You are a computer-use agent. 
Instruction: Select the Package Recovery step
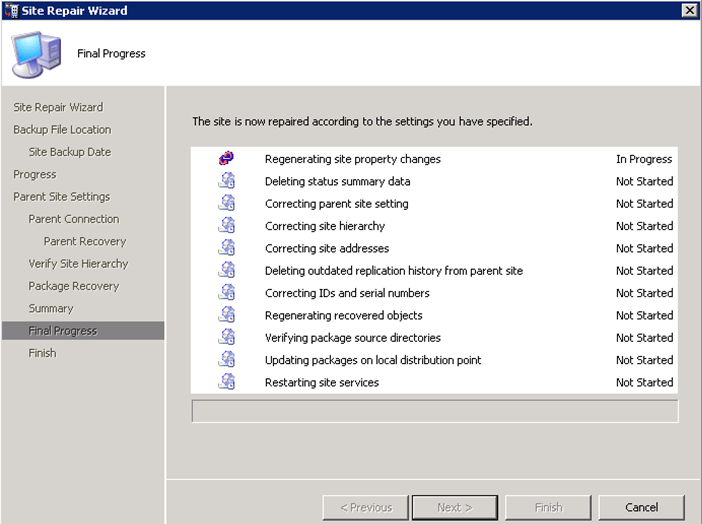pos(74,286)
